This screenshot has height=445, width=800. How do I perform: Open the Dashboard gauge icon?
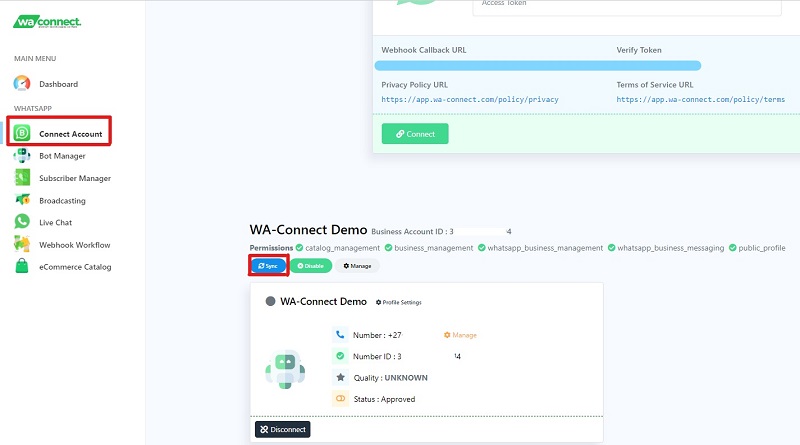[x=22, y=83]
